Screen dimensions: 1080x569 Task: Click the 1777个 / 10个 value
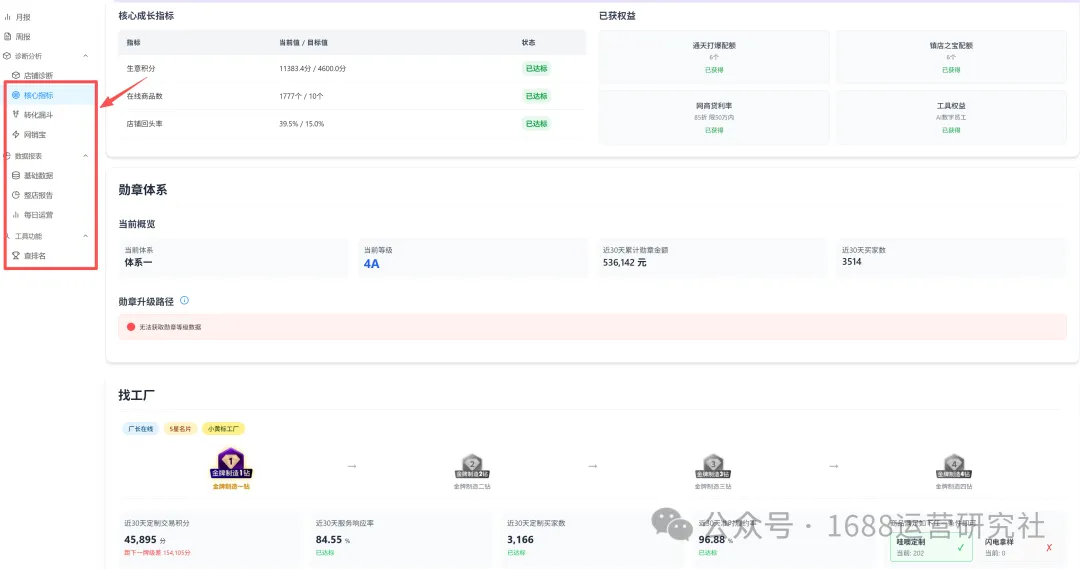301,96
